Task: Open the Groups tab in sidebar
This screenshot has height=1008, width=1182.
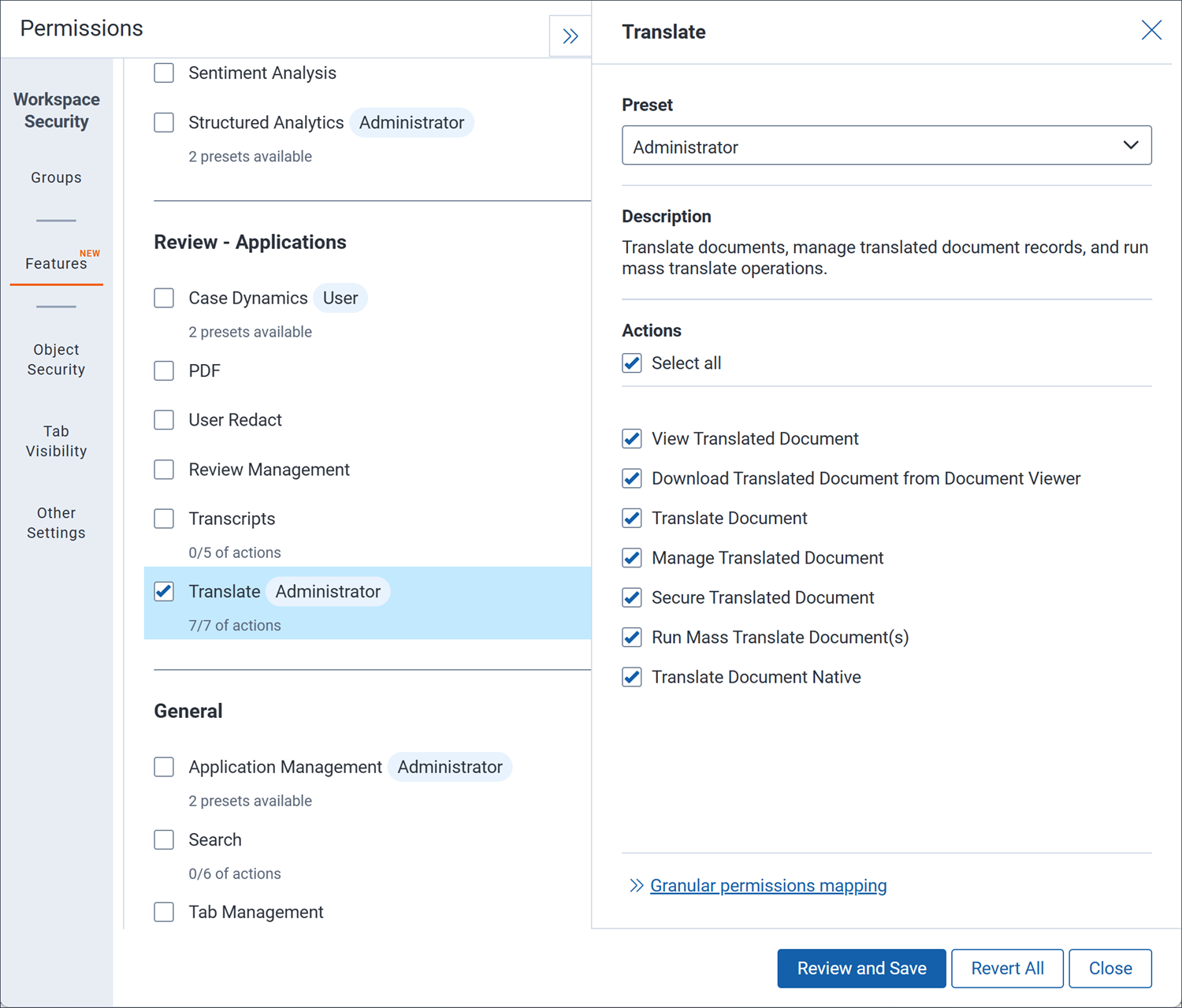Action: pos(56,178)
